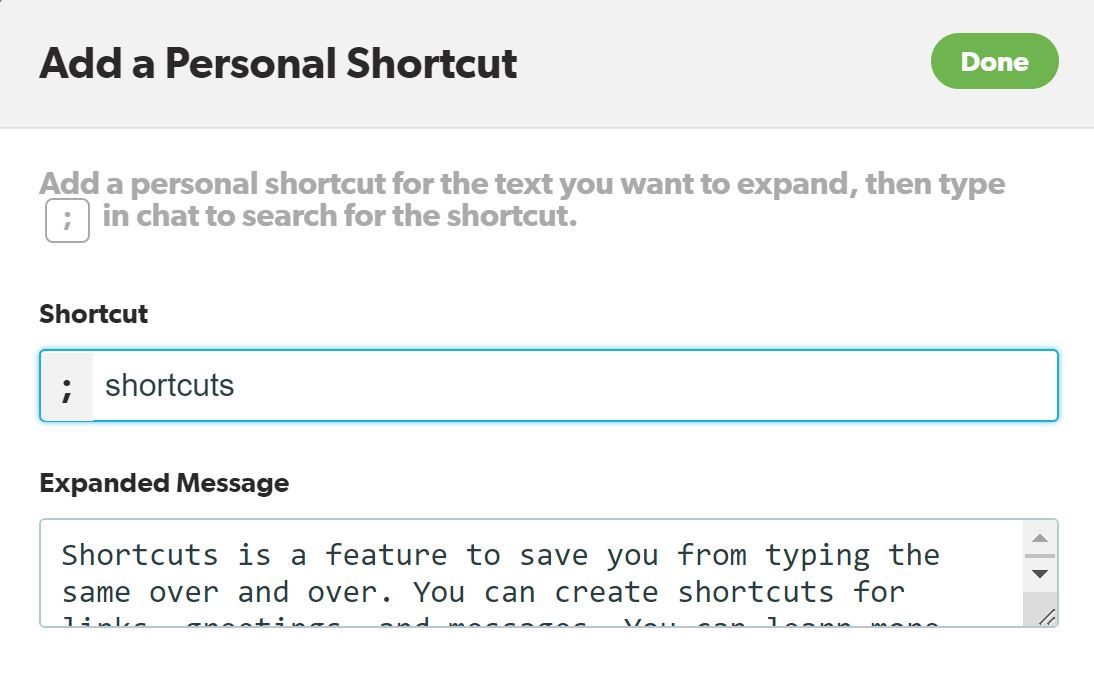The image size is (1094, 687).
Task: Select the Done button's checkmark area
Action: [995, 61]
